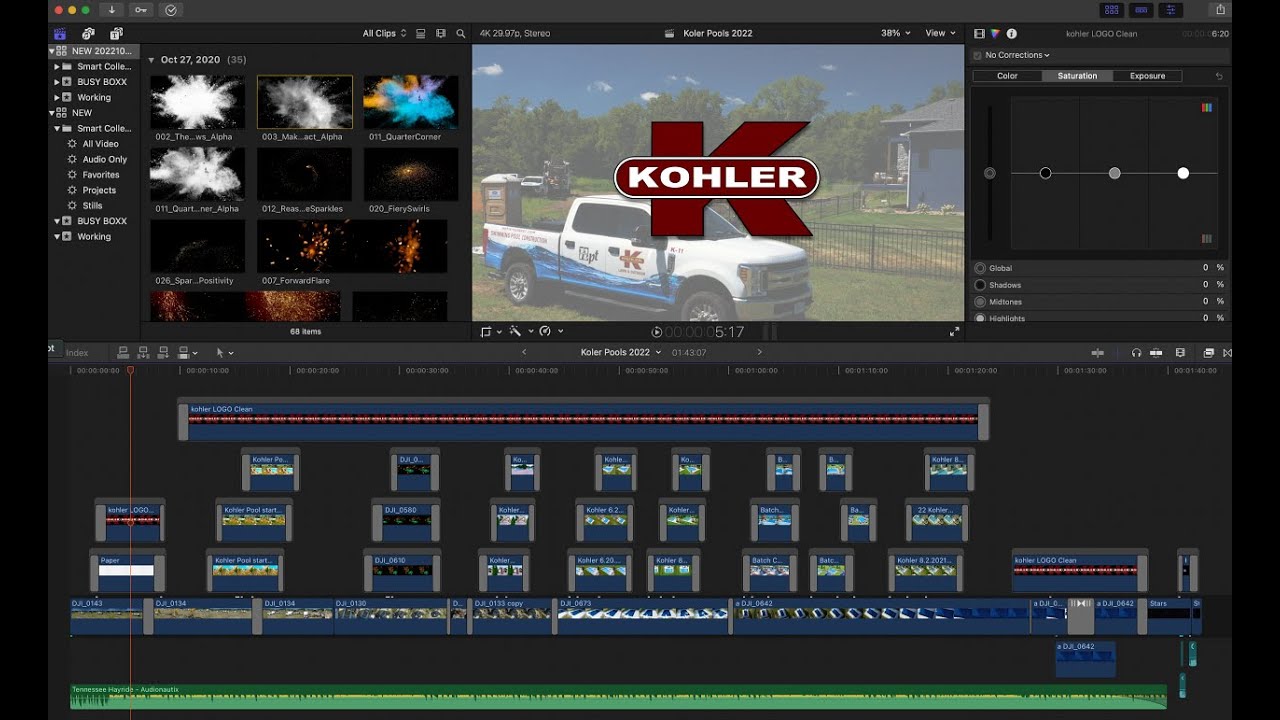Viewport: 1280px width, 720px height.
Task: Reset the color board with undo arrow
Action: point(1219,76)
